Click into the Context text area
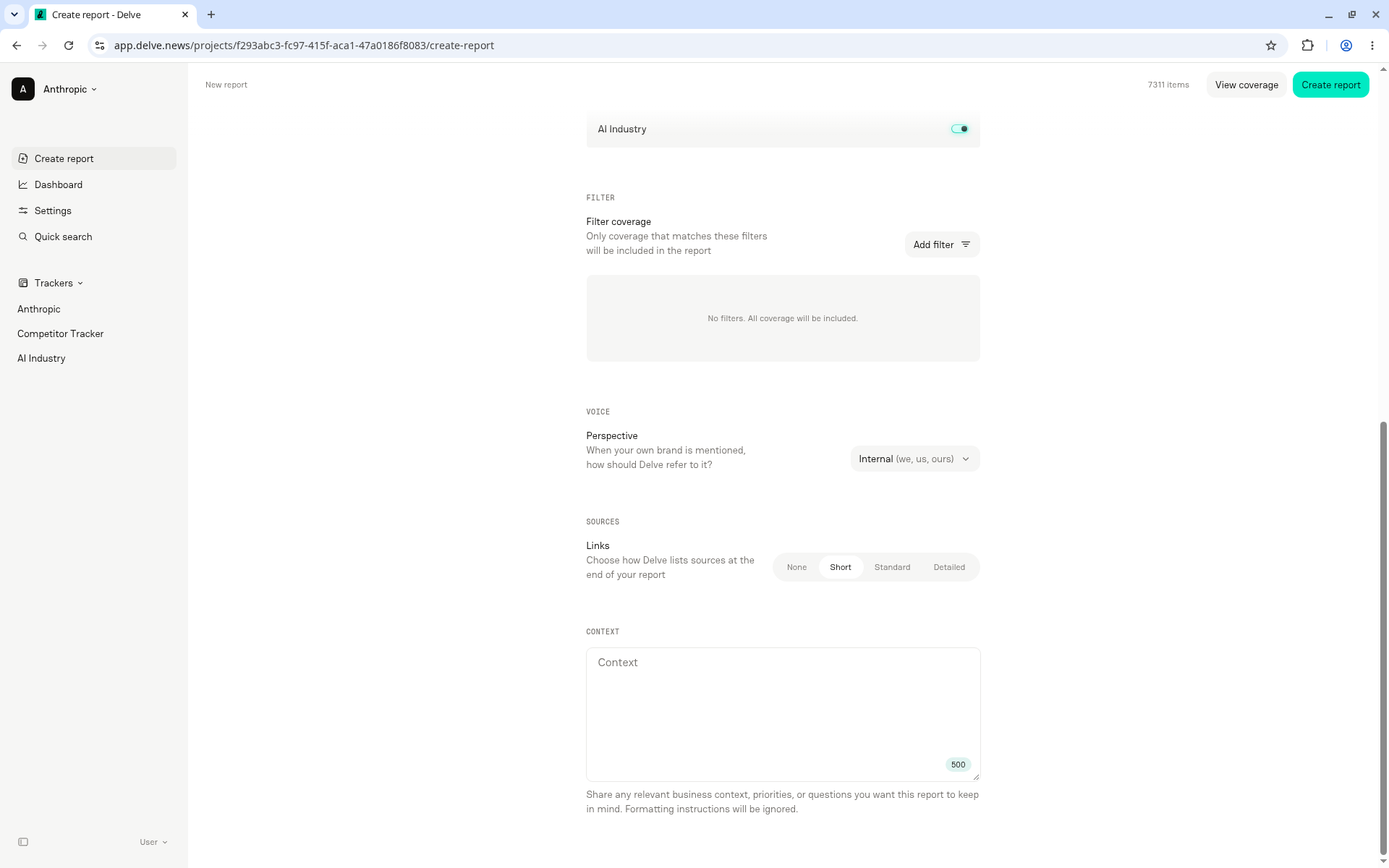Screen dimensions: 1389x868 point(783,715)
